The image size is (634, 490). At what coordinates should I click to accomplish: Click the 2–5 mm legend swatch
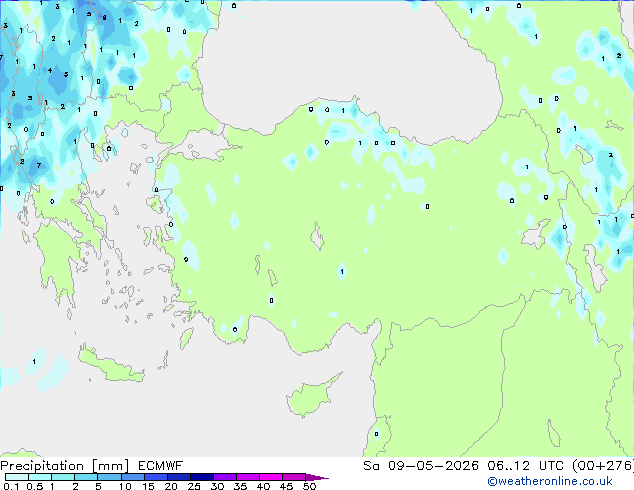(86, 477)
